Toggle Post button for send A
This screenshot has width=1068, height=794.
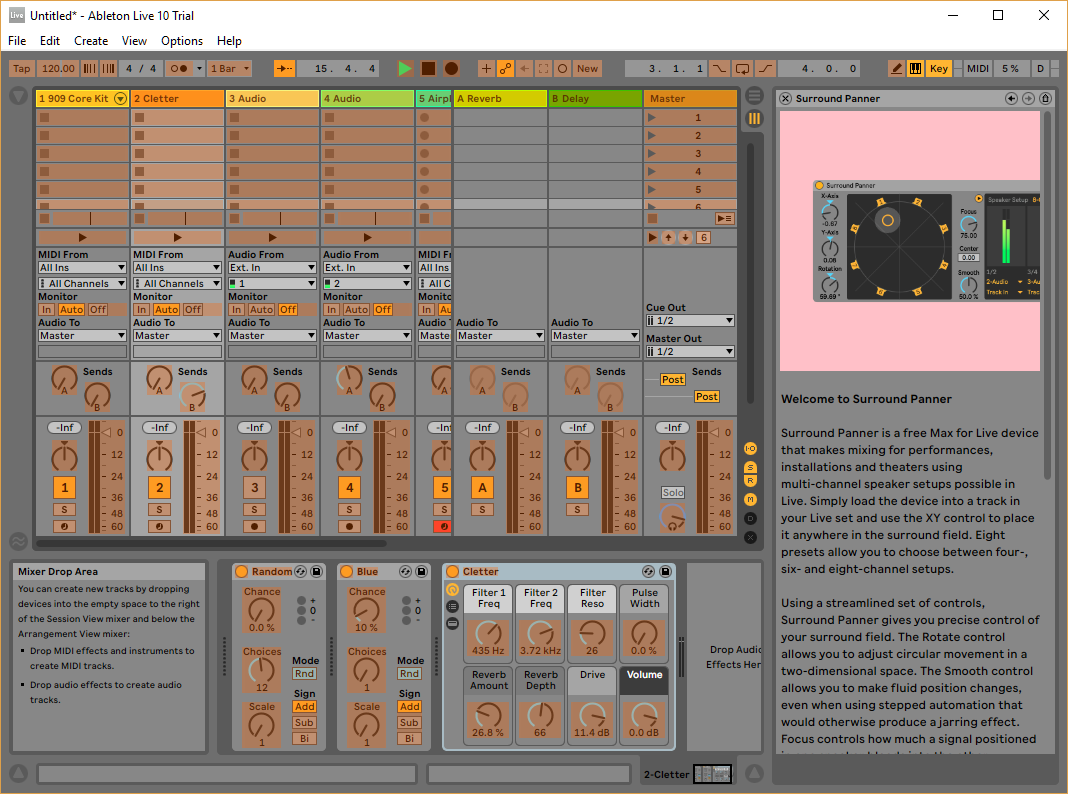point(672,380)
